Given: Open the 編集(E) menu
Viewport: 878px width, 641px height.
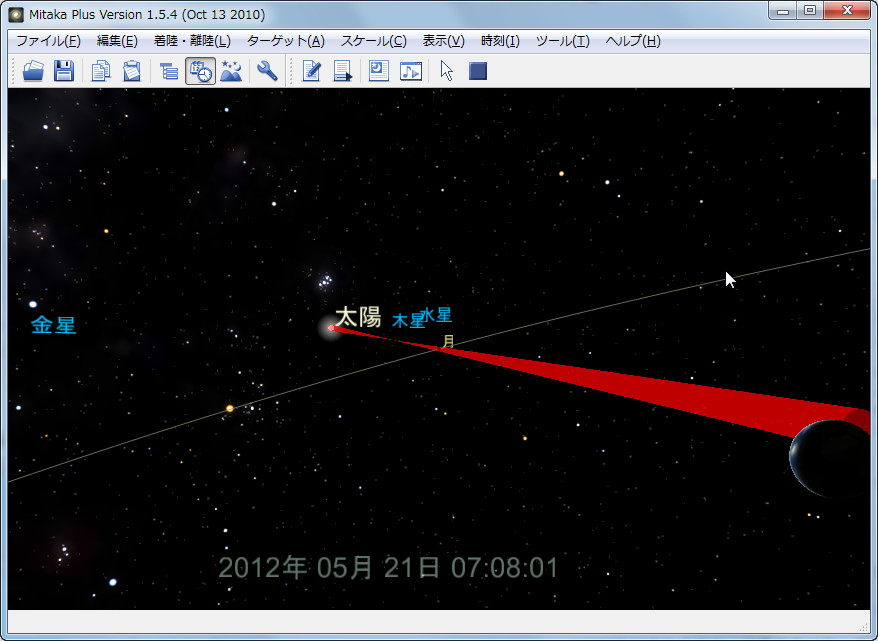Looking at the screenshot, I should click(117, 41).
